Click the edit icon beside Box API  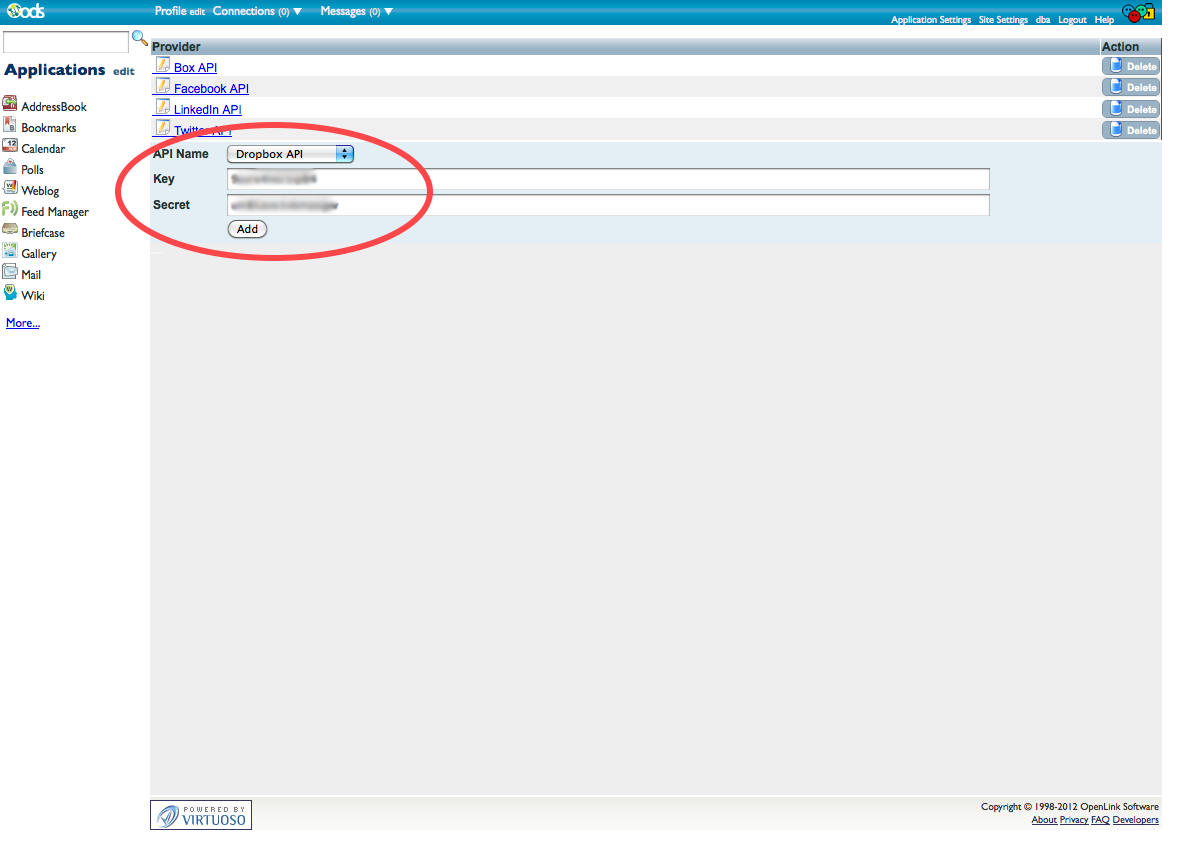(x=162, y=66)
